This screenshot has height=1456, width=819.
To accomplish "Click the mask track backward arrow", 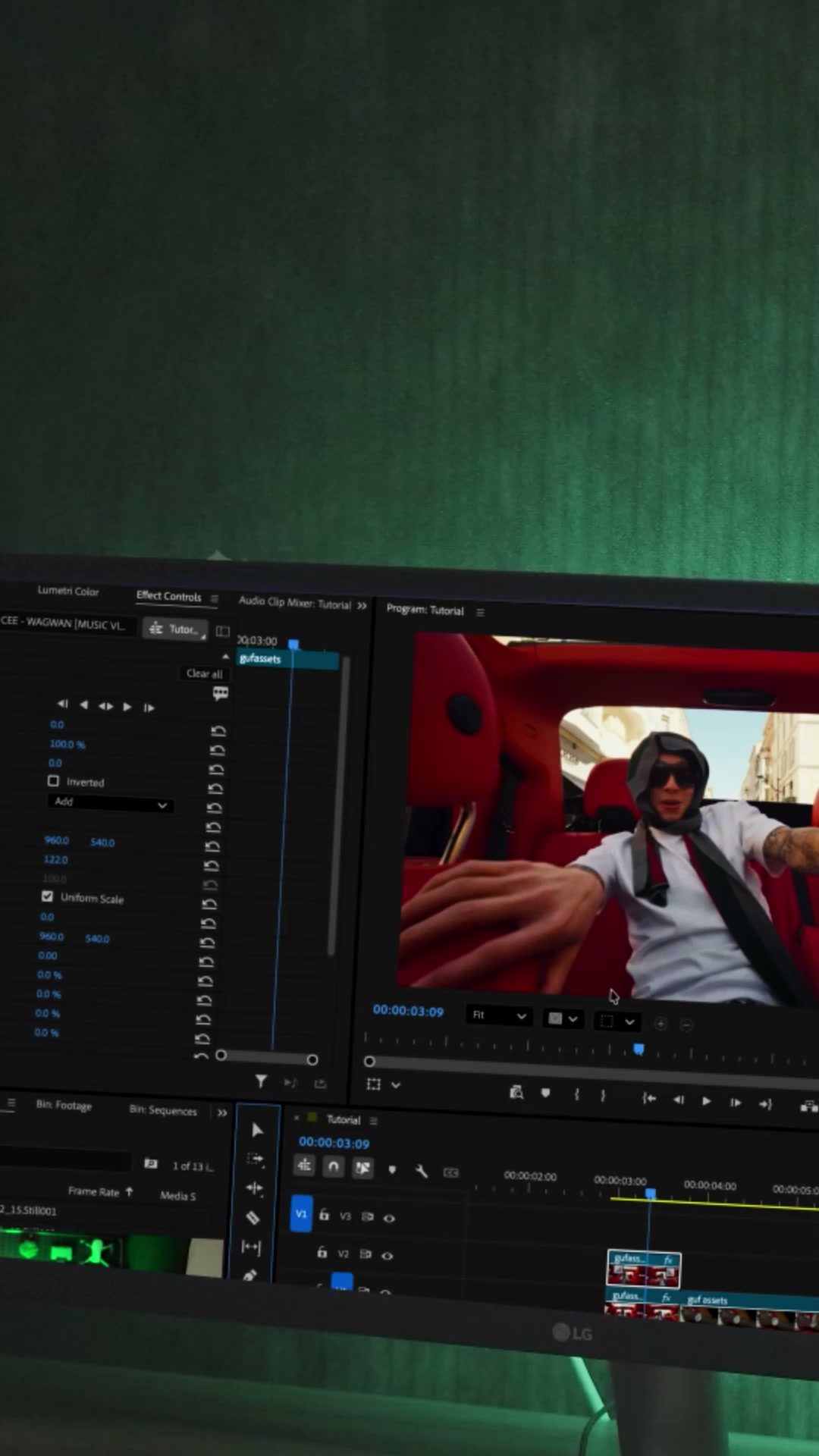I will pos(83,704).
